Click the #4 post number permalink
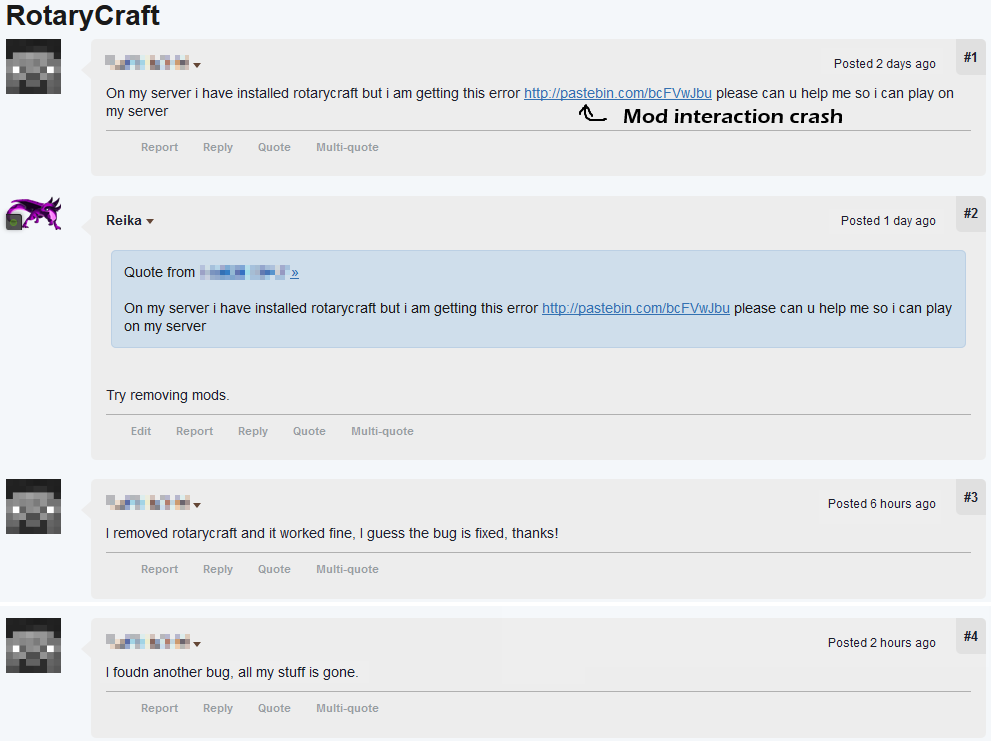This screenshot has width=991, height=744. (971, 637)
